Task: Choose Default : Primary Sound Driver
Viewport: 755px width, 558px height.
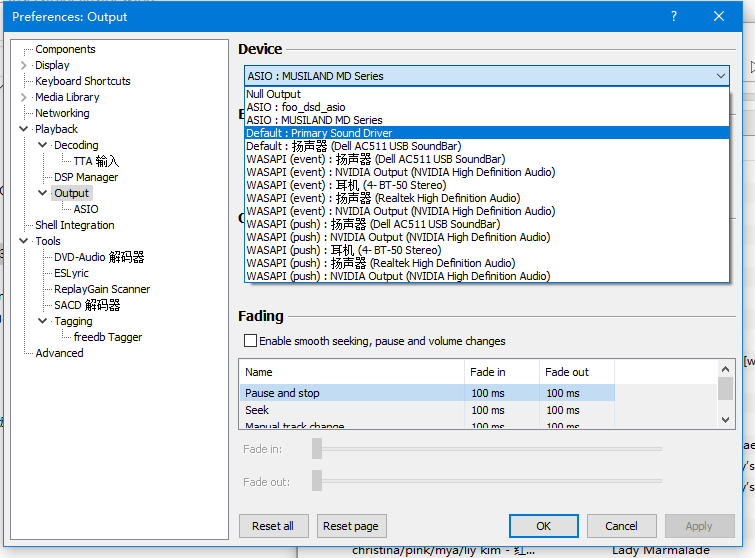Action: pos(319,133)
